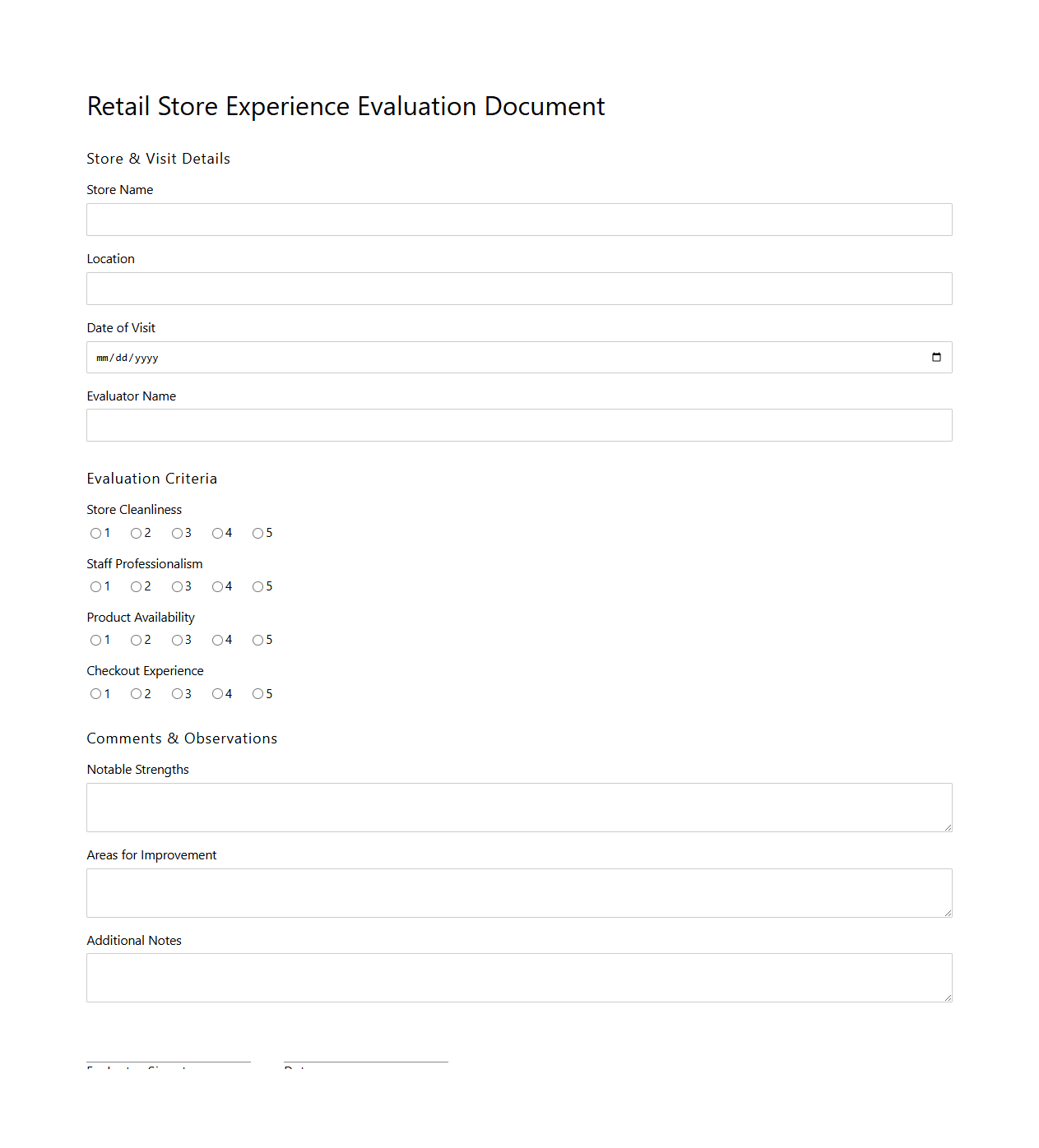Select rating 3 for Store Cleanliness

tap(179, 533)
